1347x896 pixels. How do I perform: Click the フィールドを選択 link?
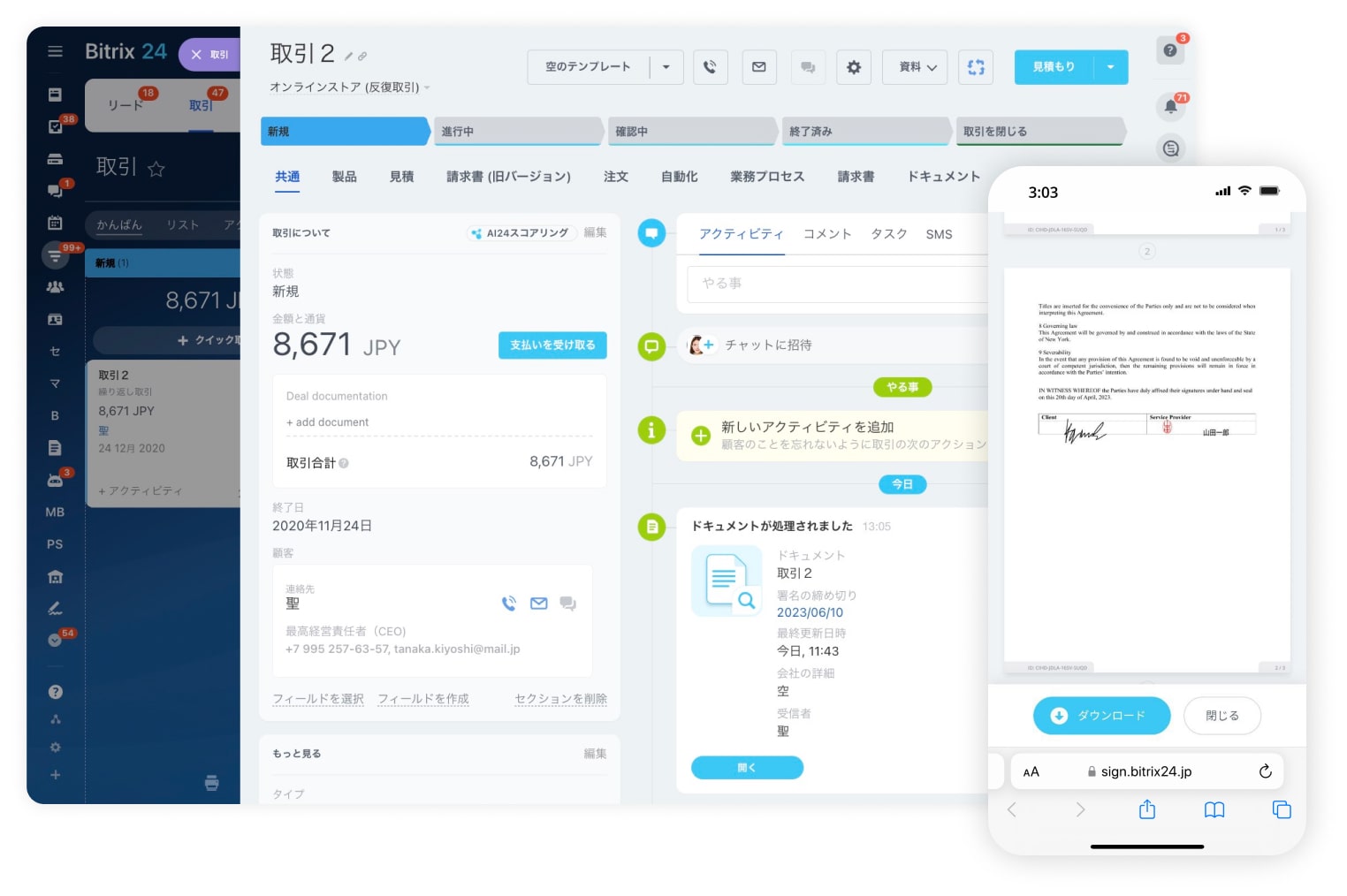point(318,699)
